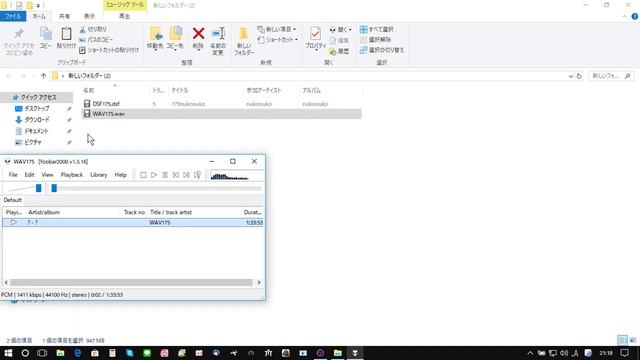The image size is (640, 360).
Task: Click the foobar2000 Play button
Action: pos(154,175)
